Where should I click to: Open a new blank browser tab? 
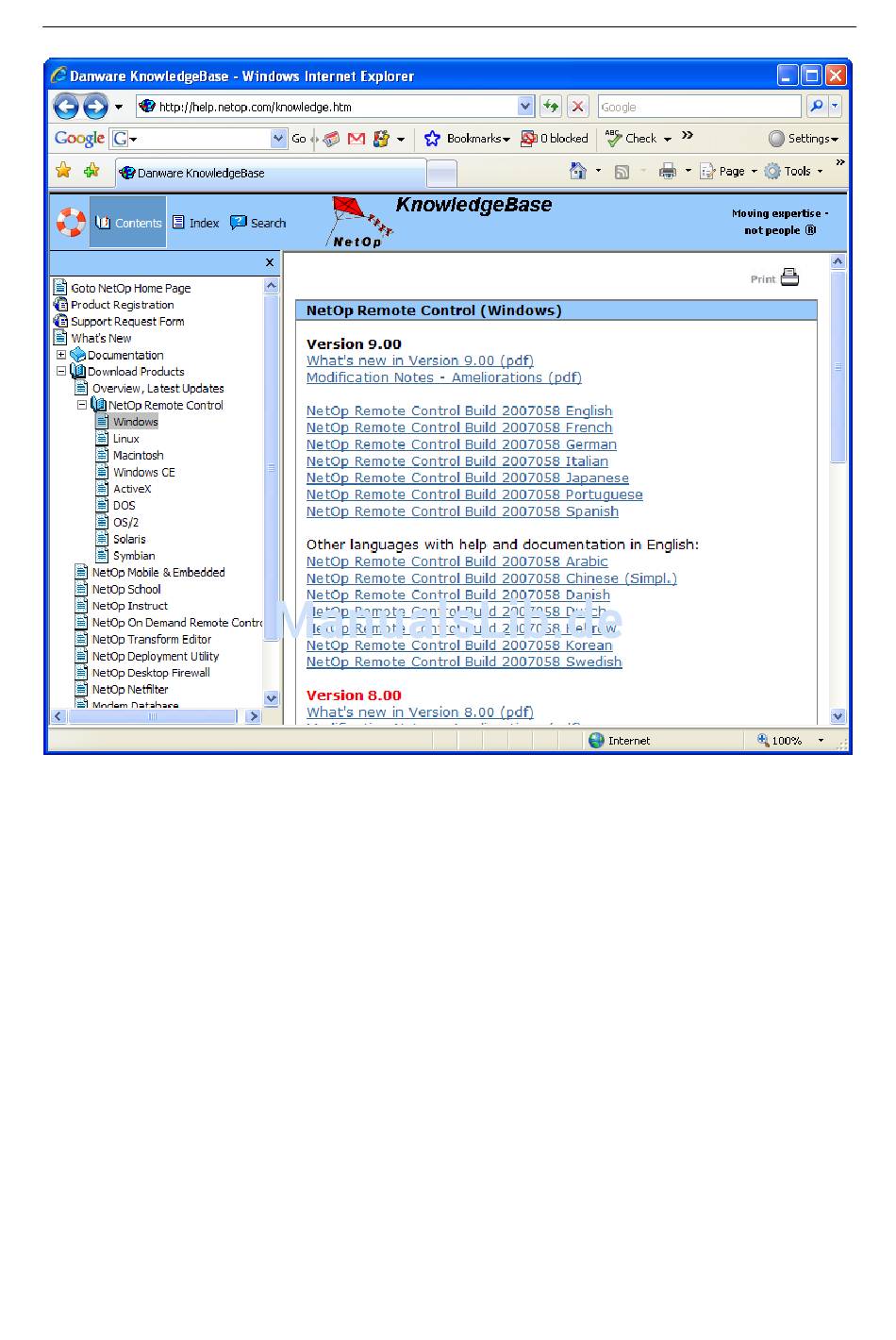tap(442, 174)
